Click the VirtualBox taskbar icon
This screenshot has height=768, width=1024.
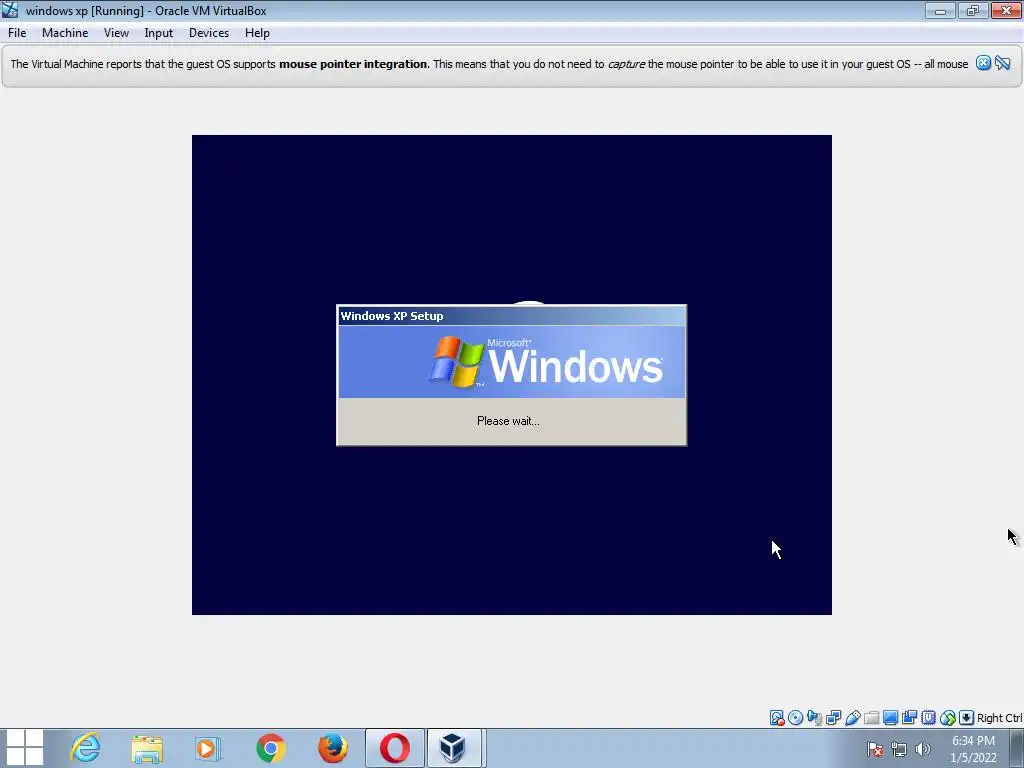coord(456,748)
